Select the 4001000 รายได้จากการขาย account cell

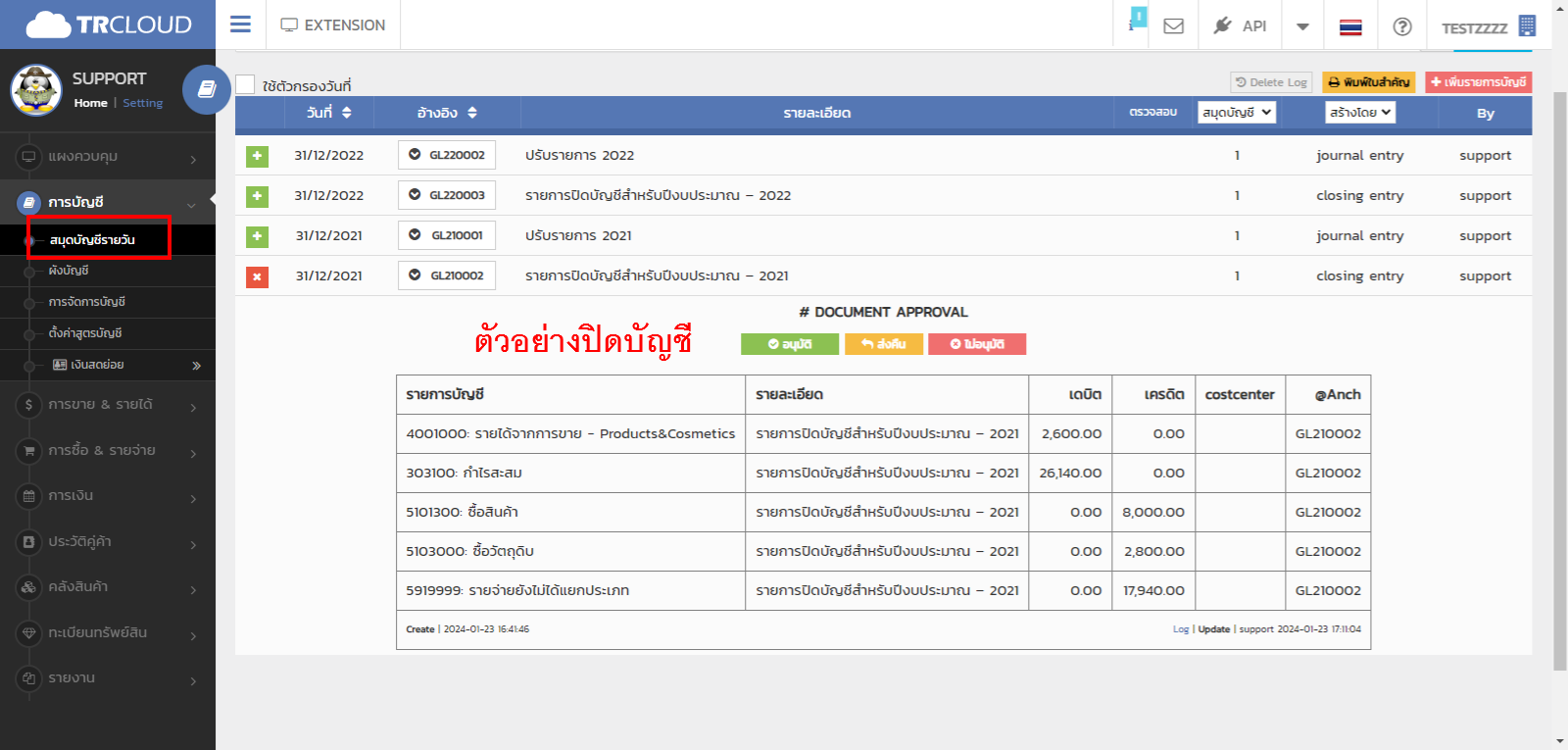click(570, 433)
